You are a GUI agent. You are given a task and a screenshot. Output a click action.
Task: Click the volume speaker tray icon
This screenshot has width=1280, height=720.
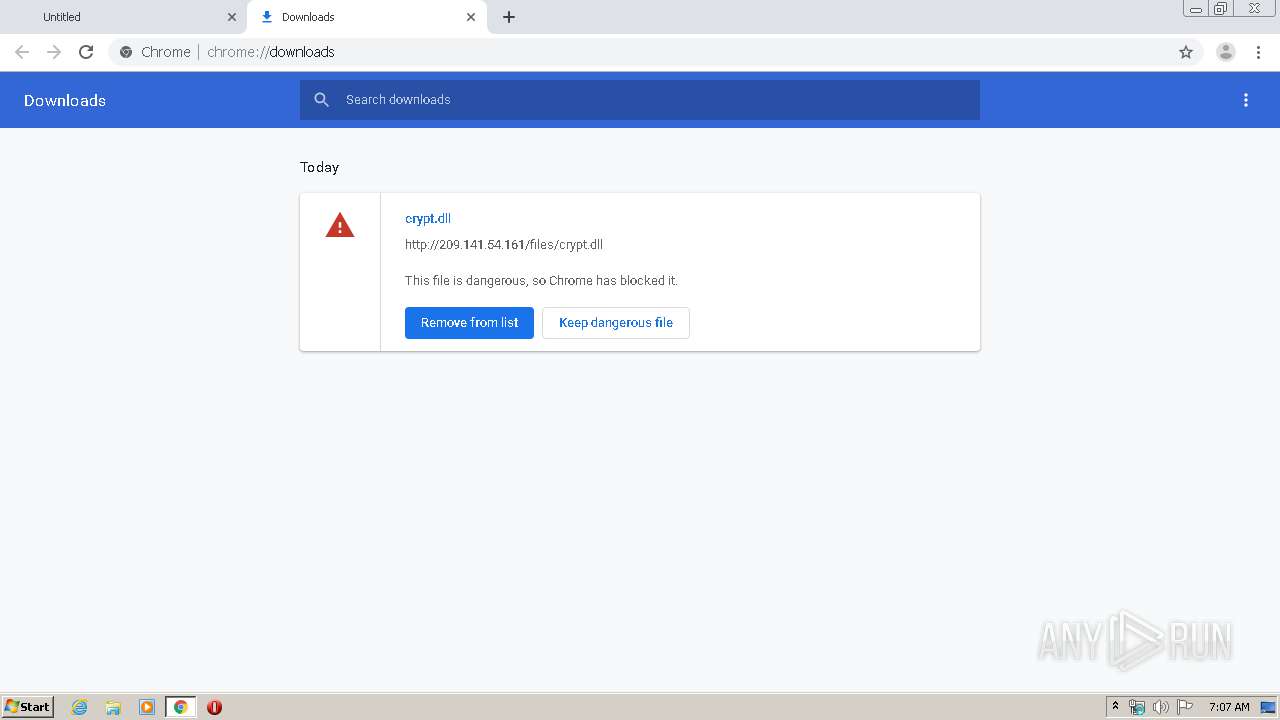1160,707
